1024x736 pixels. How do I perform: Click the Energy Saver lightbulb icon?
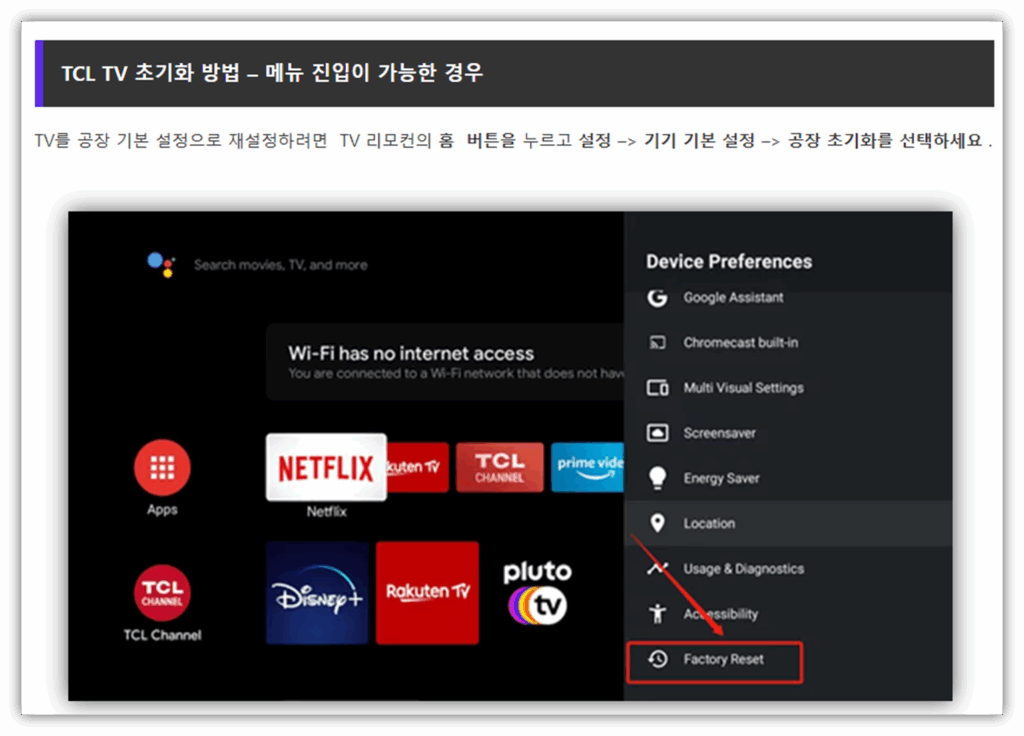(657, 478)
